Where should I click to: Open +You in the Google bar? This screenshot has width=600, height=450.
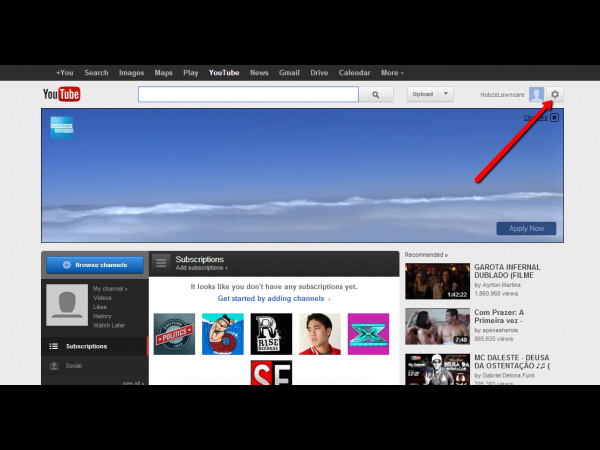(x=64, y=73)
